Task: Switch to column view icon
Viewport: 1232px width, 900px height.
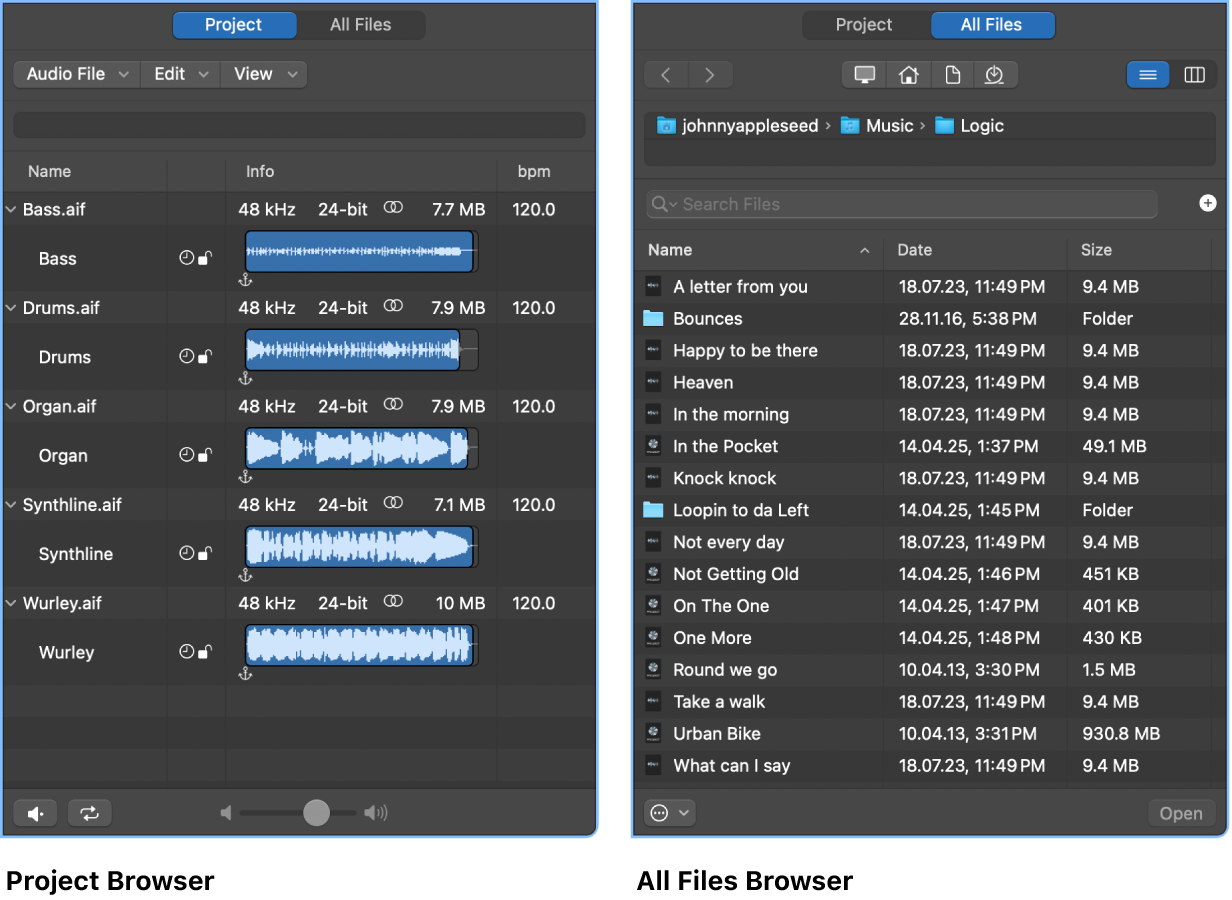Action: pos(1195,74)
